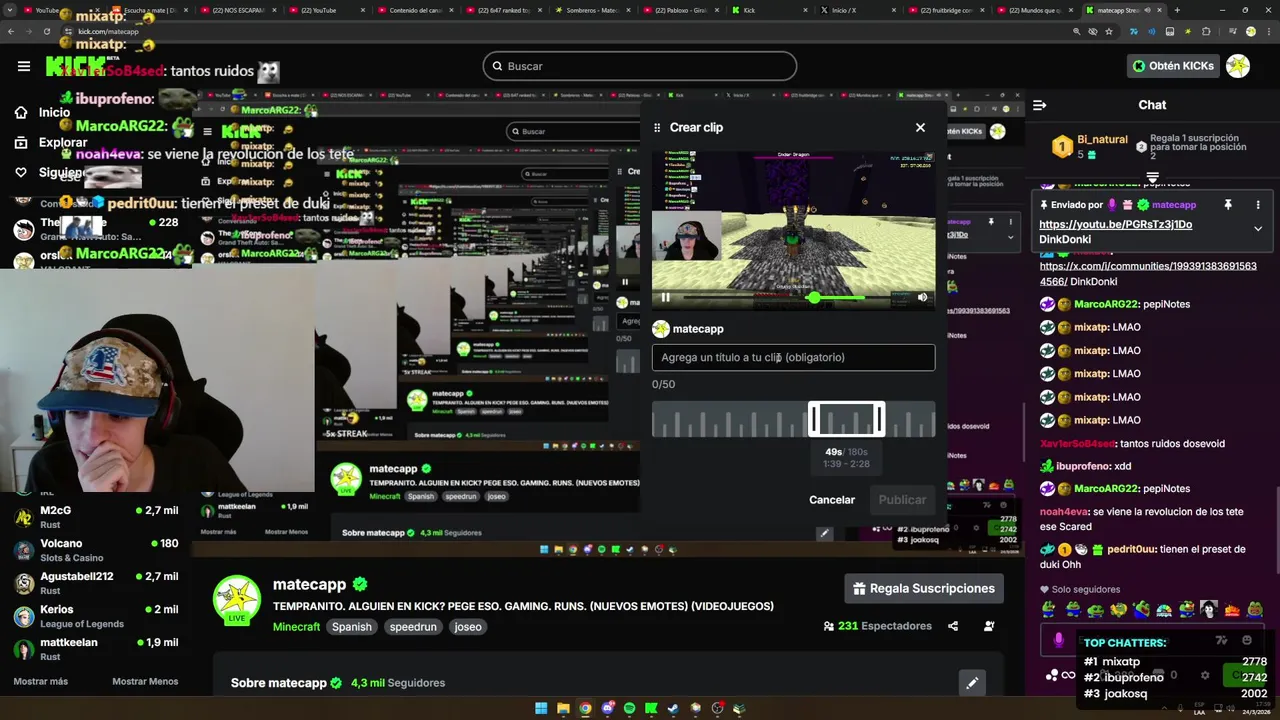This screenshot has width=1280, height=720.
Task: Focus the clip title input field
Action: point(793,357)
